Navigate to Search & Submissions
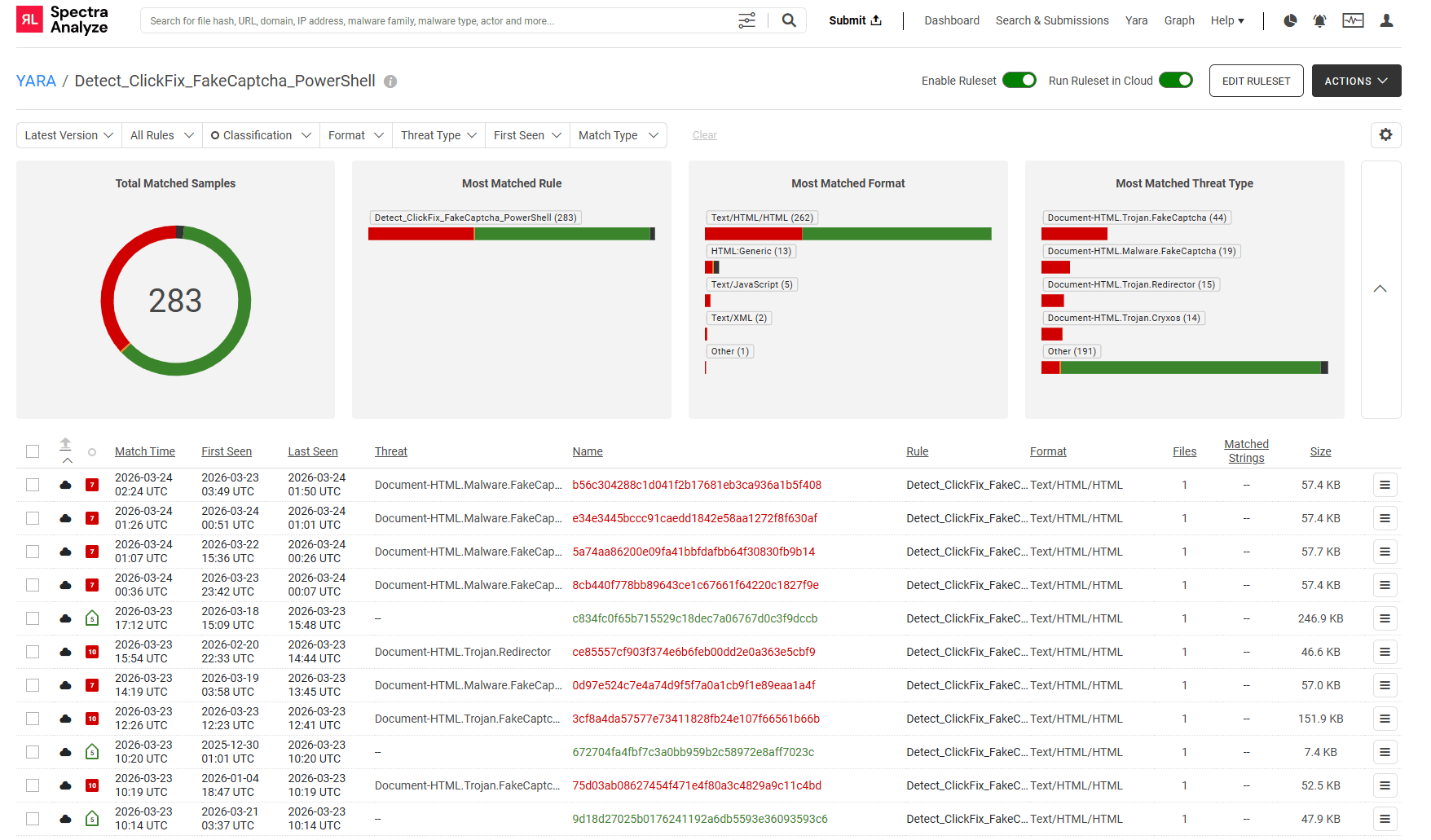Screen dimensions: 1431x840 point(1051,20)
